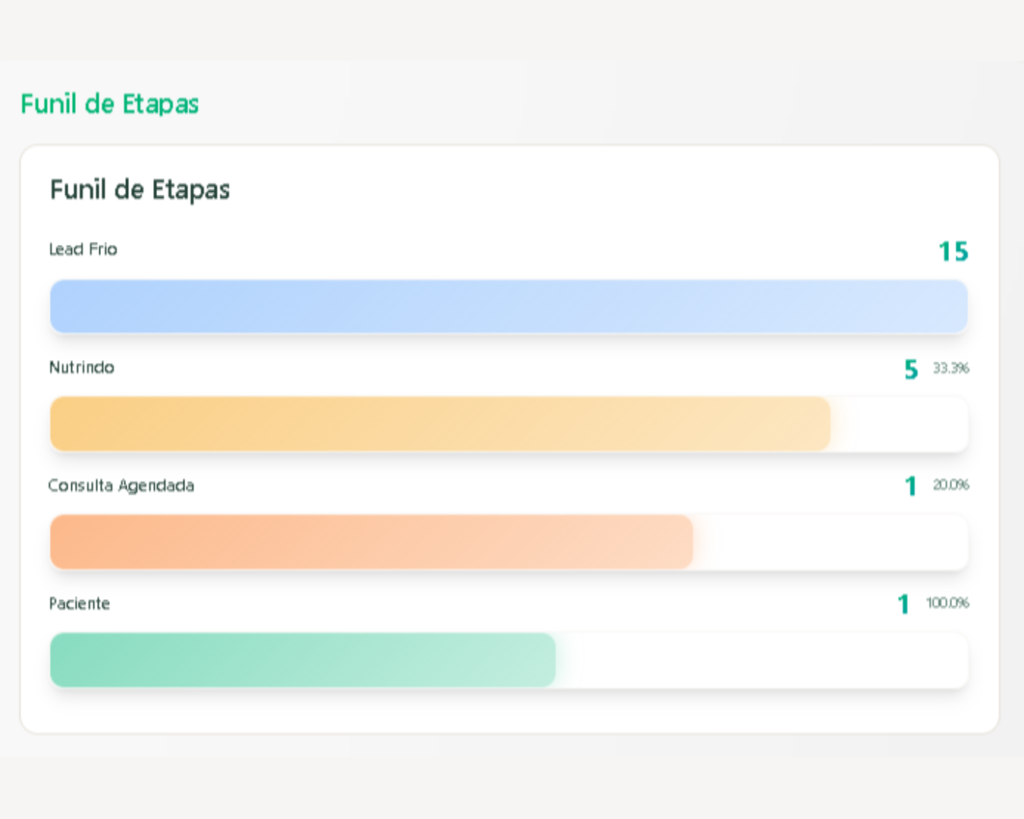Click the green Paciente funnel bar
This screenshot has height=819, width=1024.
pos(302,660)
